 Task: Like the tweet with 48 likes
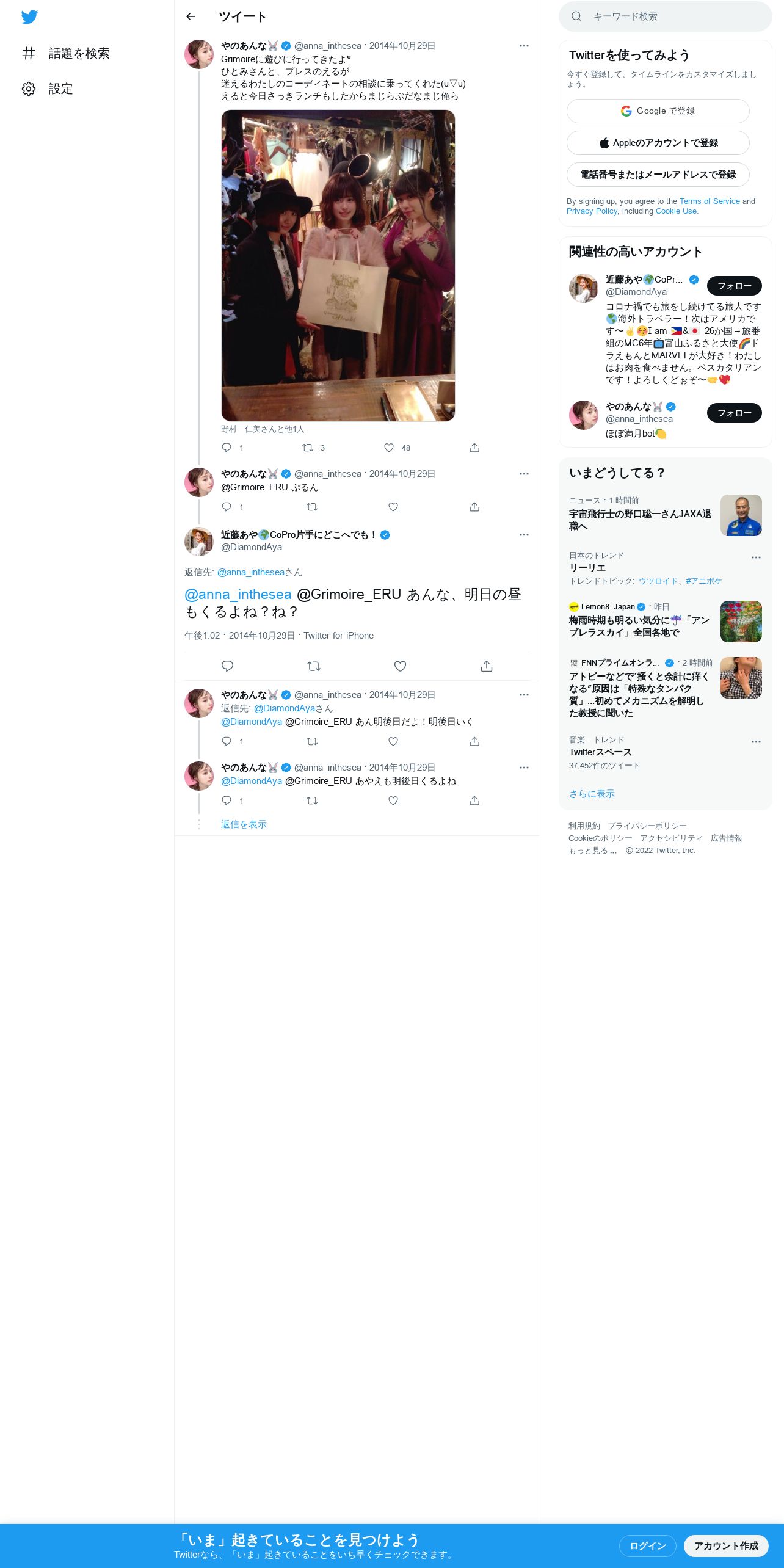point(389,448)
